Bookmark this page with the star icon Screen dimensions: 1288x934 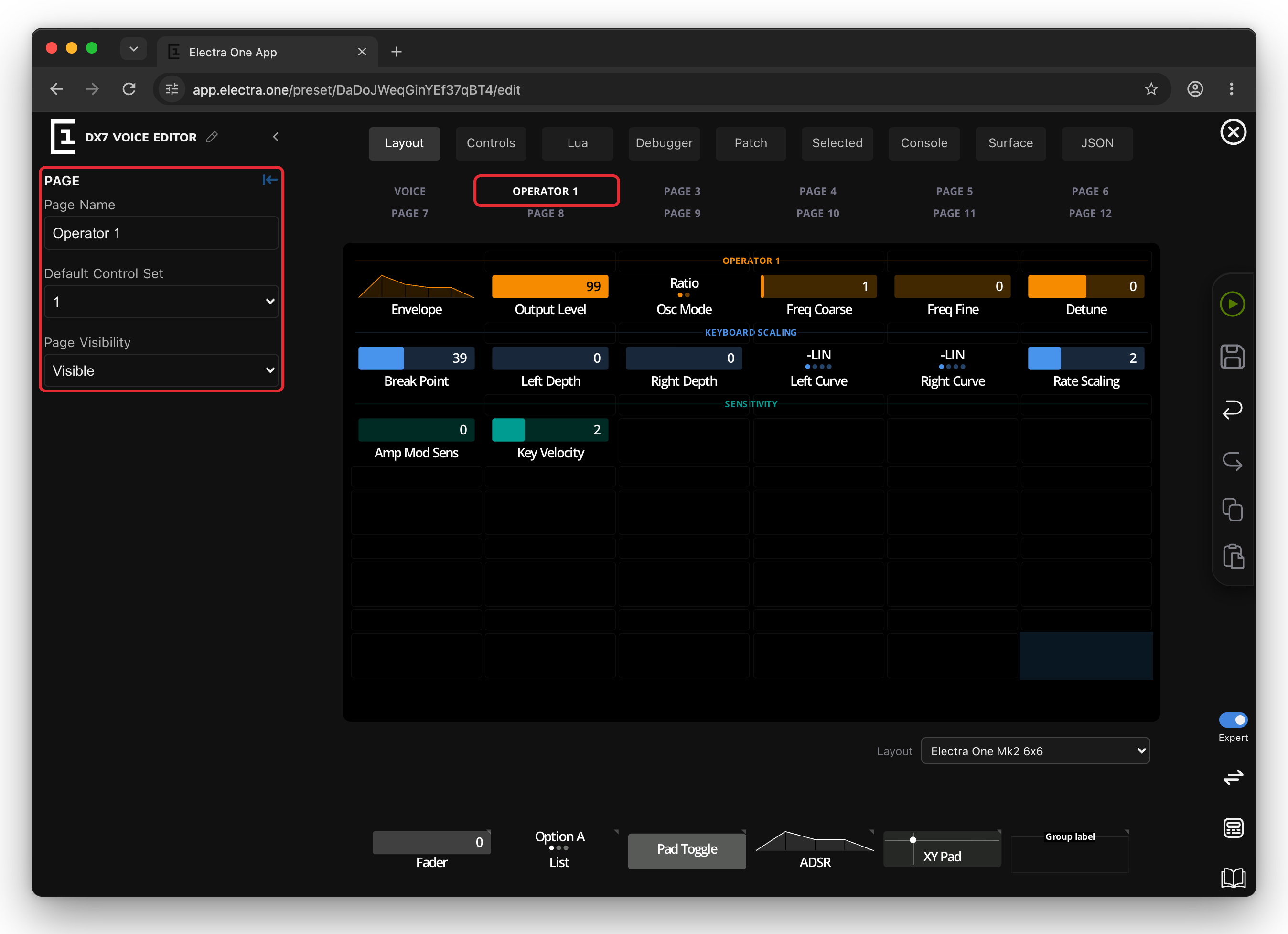coord(1151,89)
